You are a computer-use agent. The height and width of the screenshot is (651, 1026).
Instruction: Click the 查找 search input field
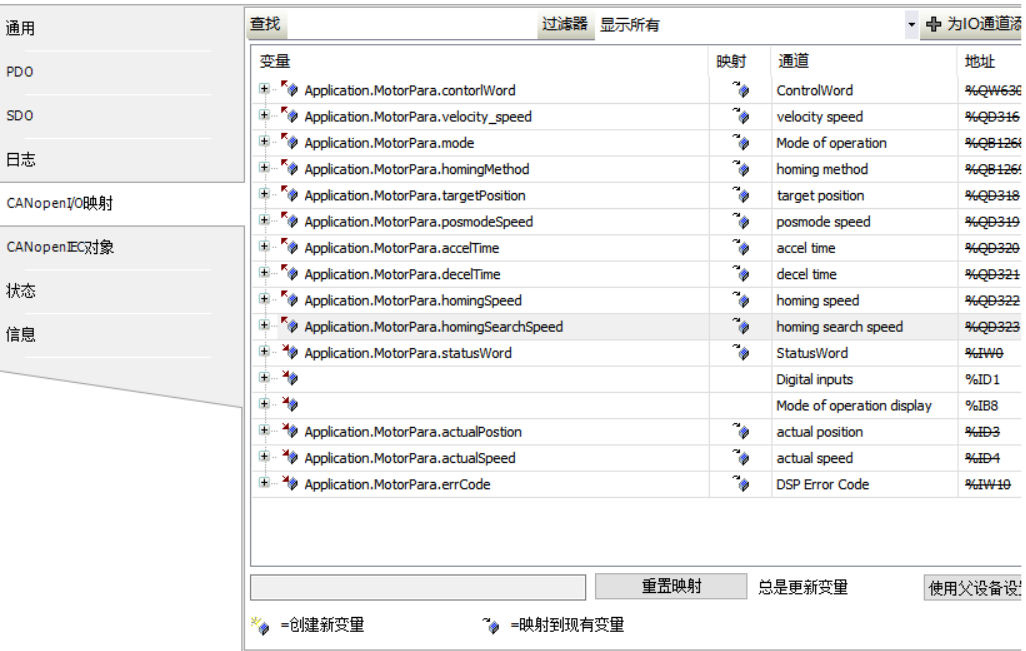click(x=411, y=25)
